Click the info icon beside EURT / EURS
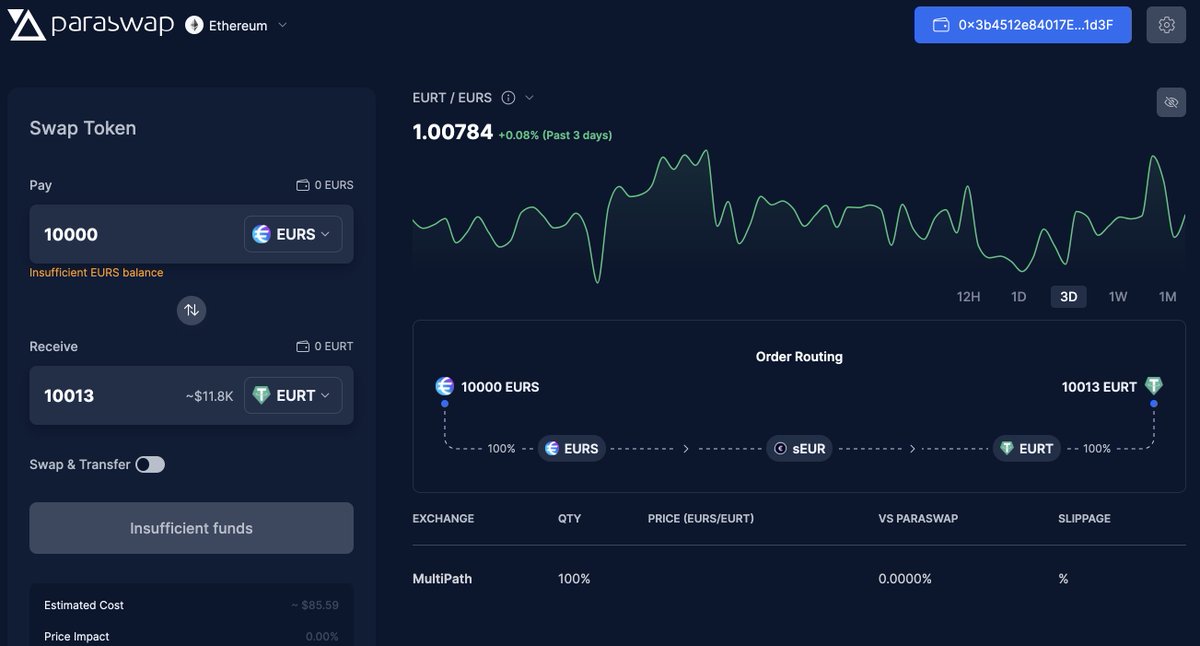The width and height of the screenshot is (1200, 646). 508,97
